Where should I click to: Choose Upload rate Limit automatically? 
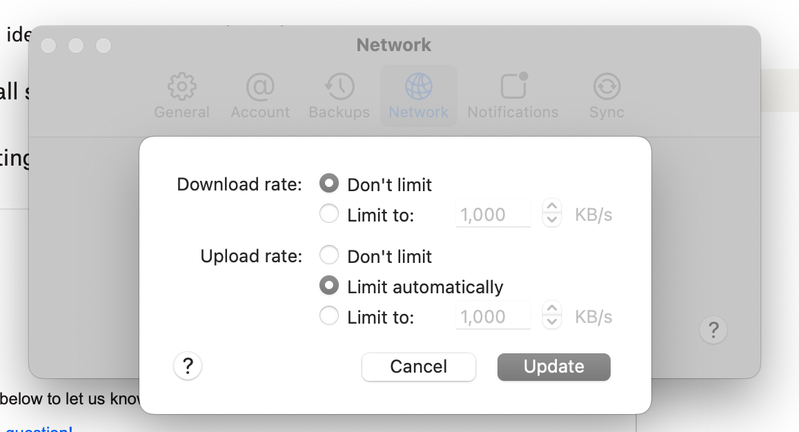point(329,287)
